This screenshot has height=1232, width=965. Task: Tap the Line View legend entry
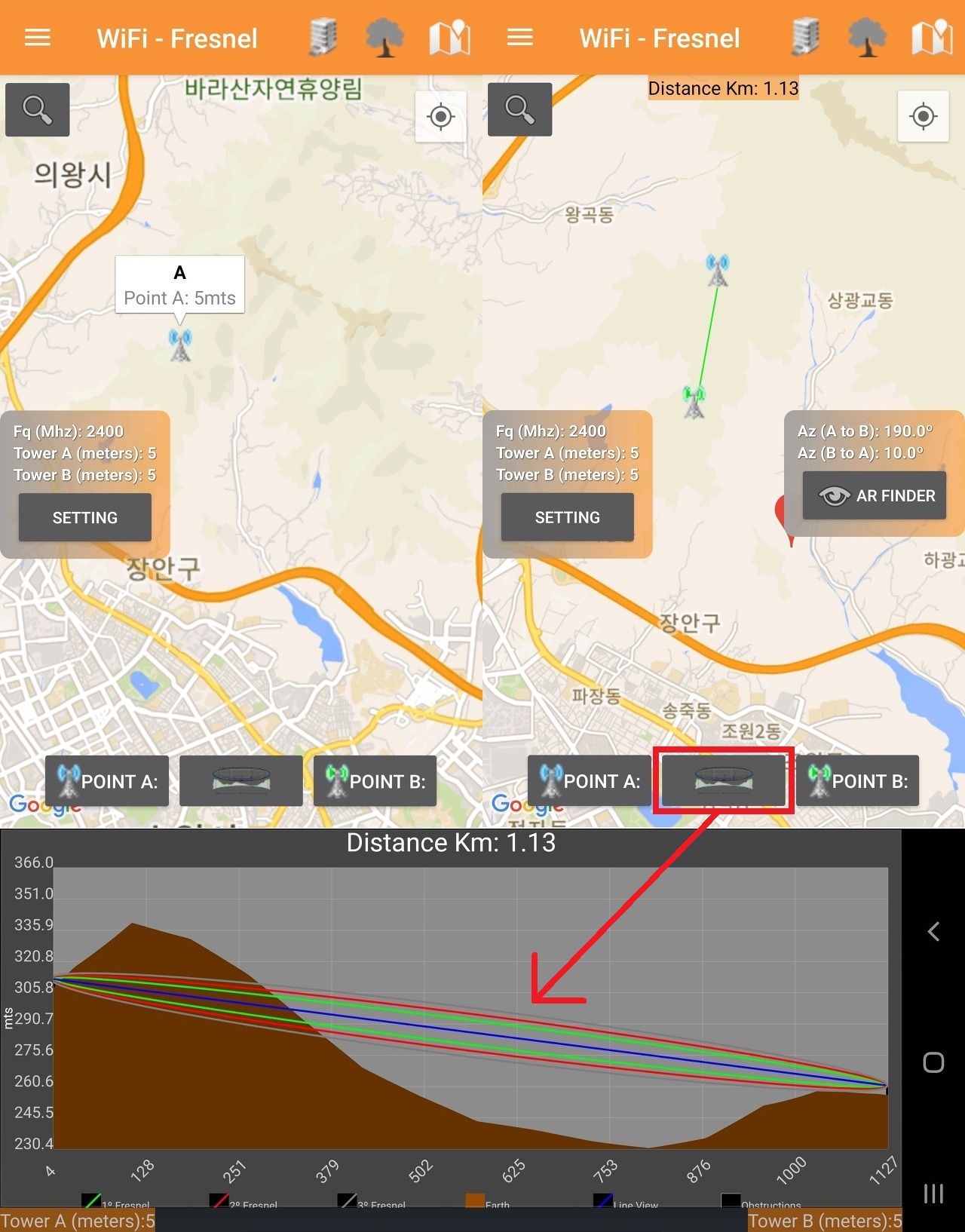click(626, 1203)
